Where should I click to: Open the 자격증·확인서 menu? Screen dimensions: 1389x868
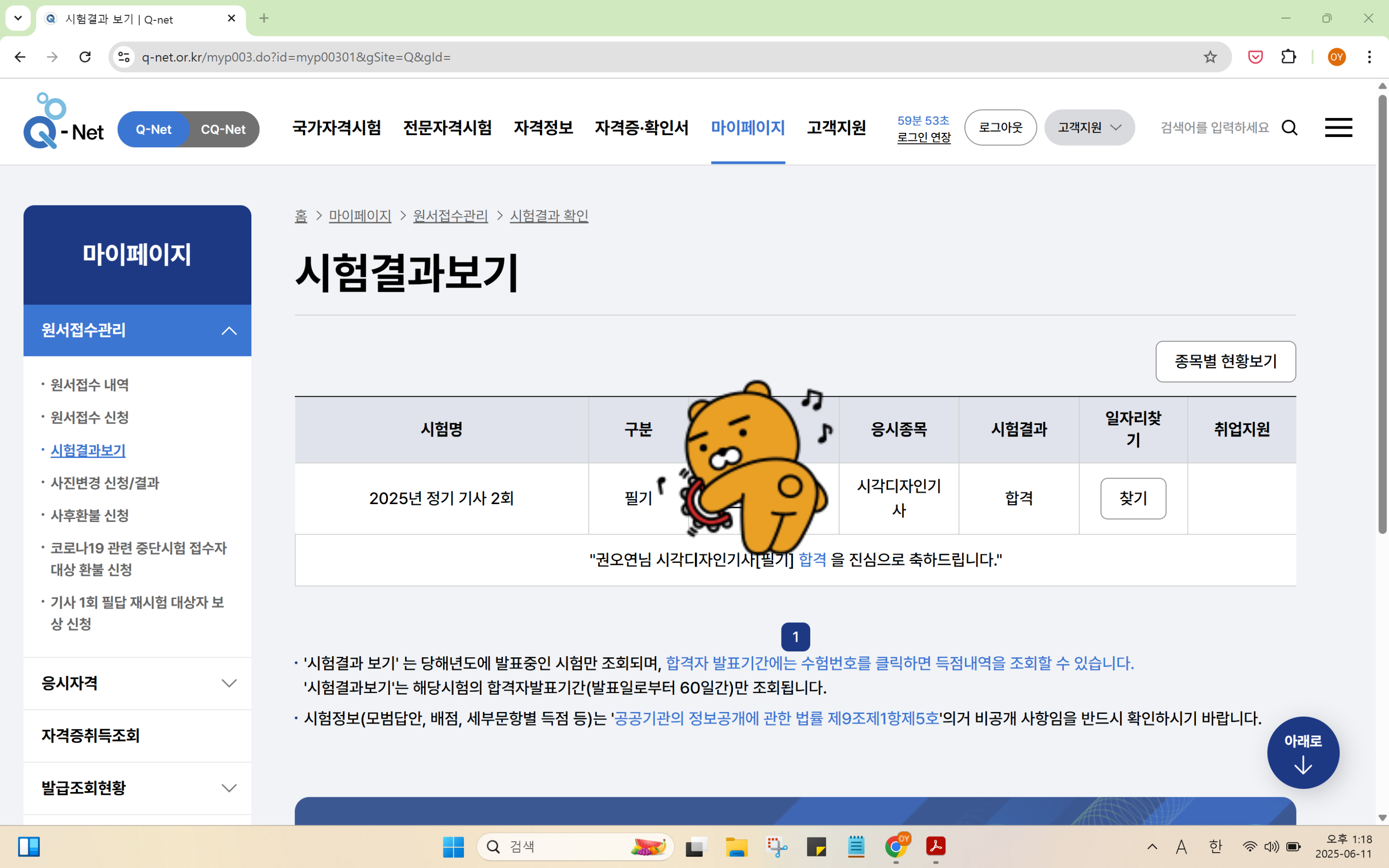(641, 127)
